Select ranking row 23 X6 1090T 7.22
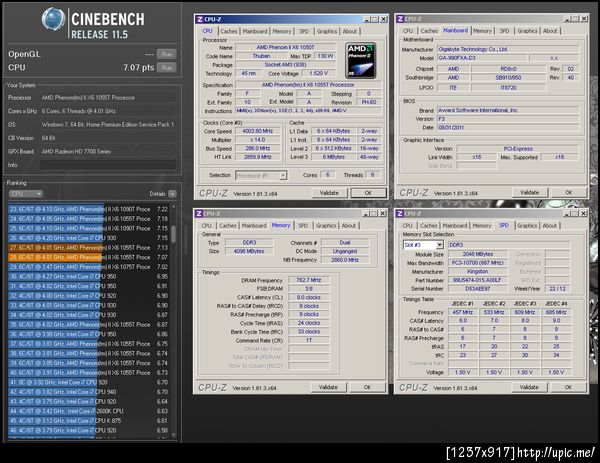This screenshot has width=600, height=463. [x=88, y=209]
